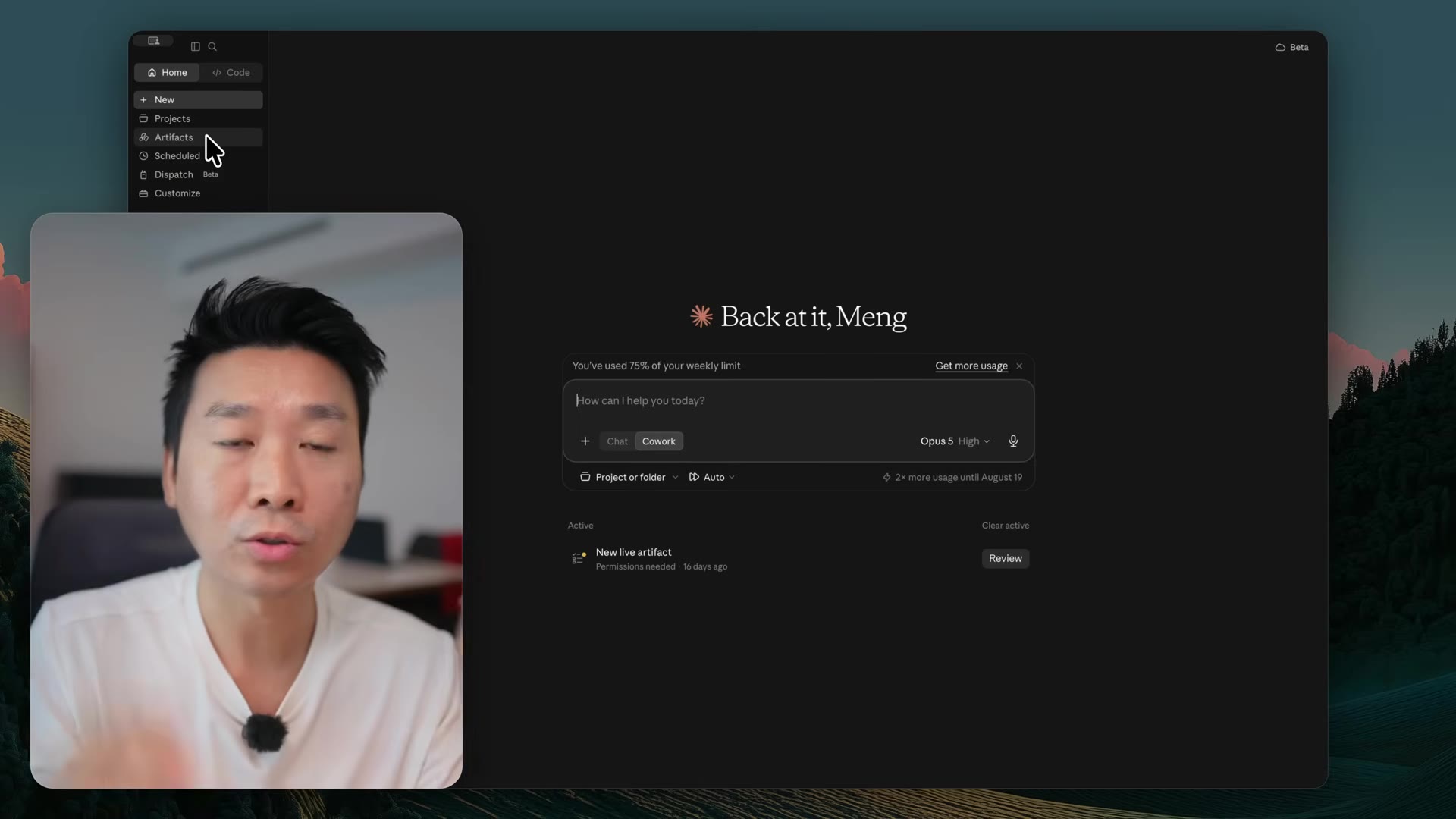This screenshot has width=1456, height=819.
Task: Open the search magnifier icon
Action: coord(212,47)
